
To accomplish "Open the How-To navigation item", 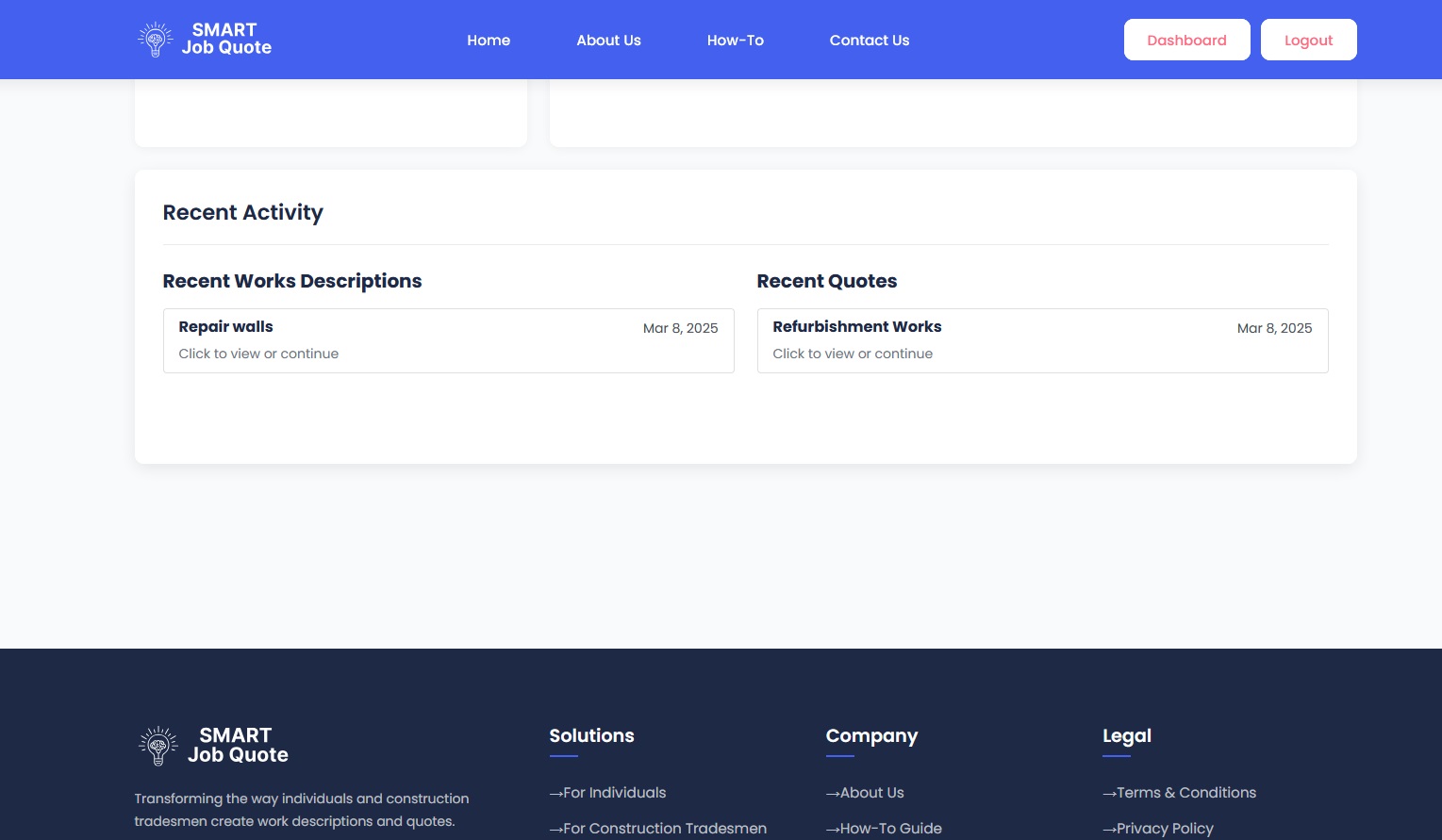I will (x=736, y=41).
